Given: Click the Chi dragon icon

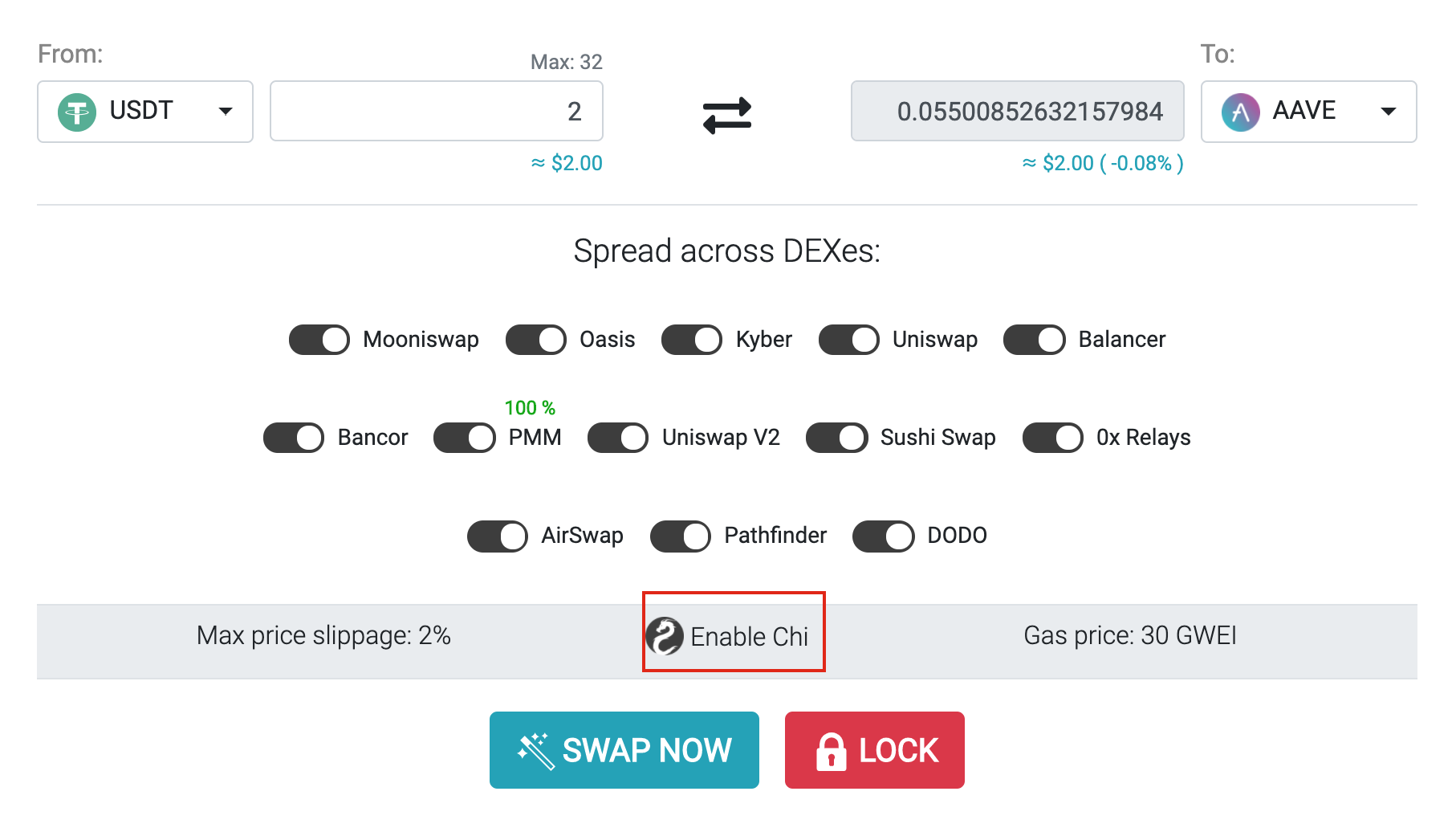Looking at the screenshot, I should (x=665, y=636).
